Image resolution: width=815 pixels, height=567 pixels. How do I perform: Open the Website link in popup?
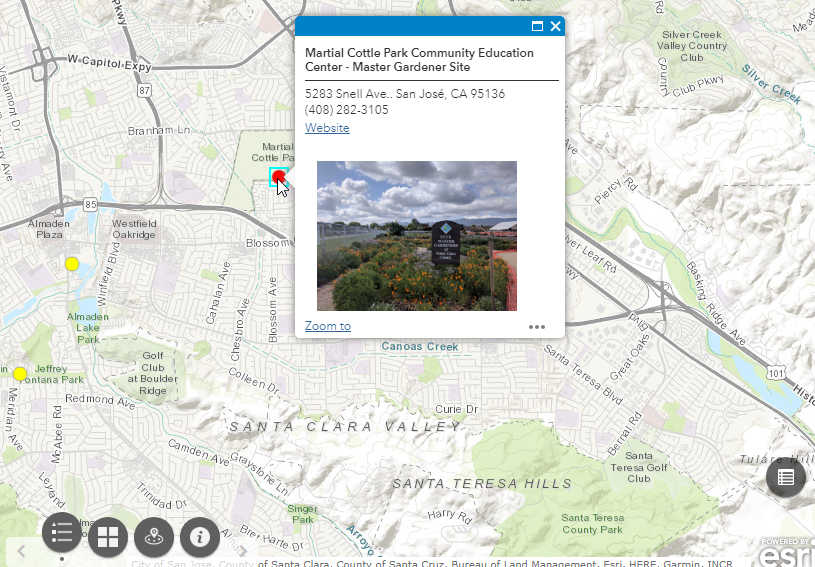point(327,128)
